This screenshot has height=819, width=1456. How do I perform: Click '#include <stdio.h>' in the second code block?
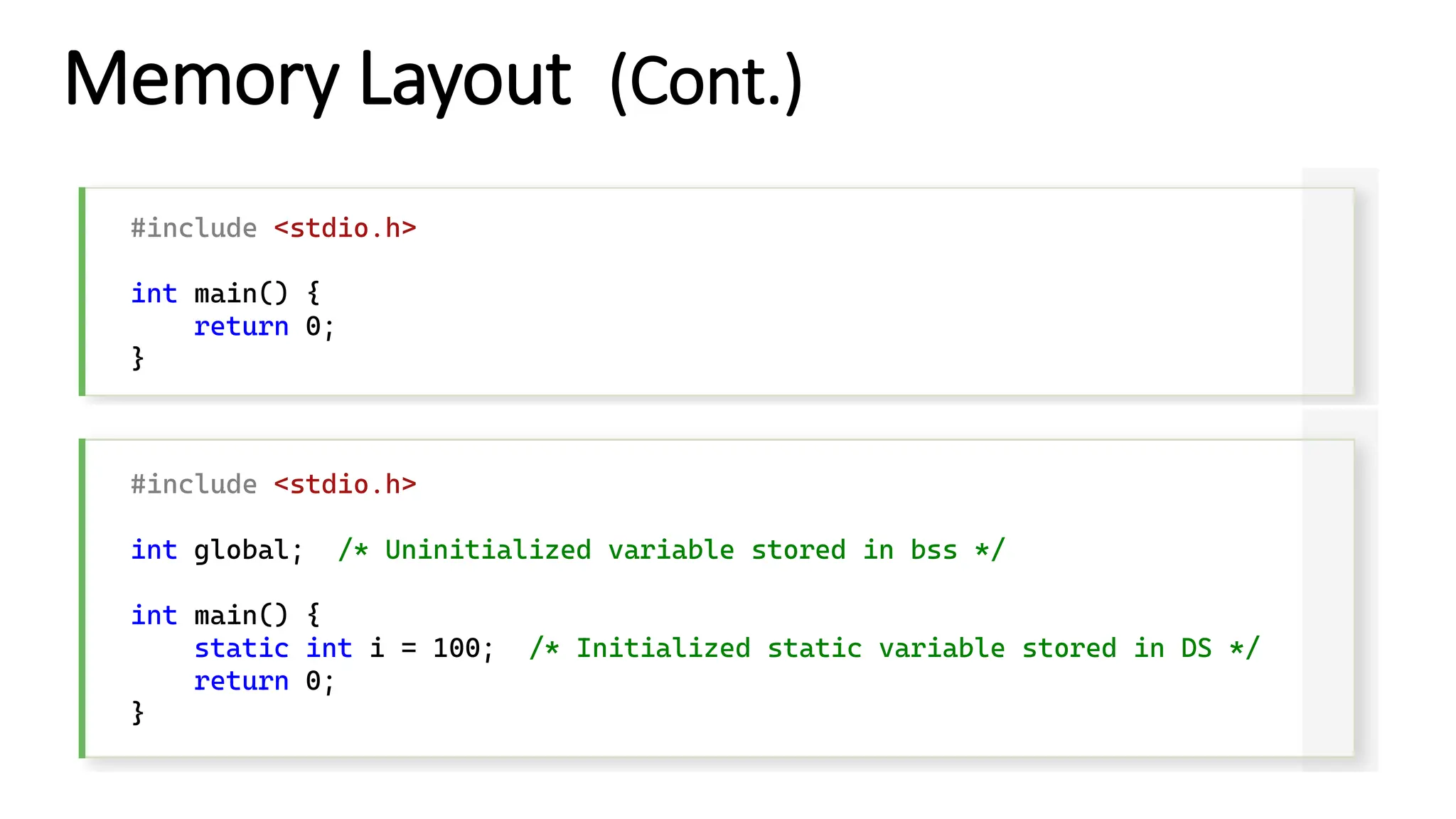274,484
